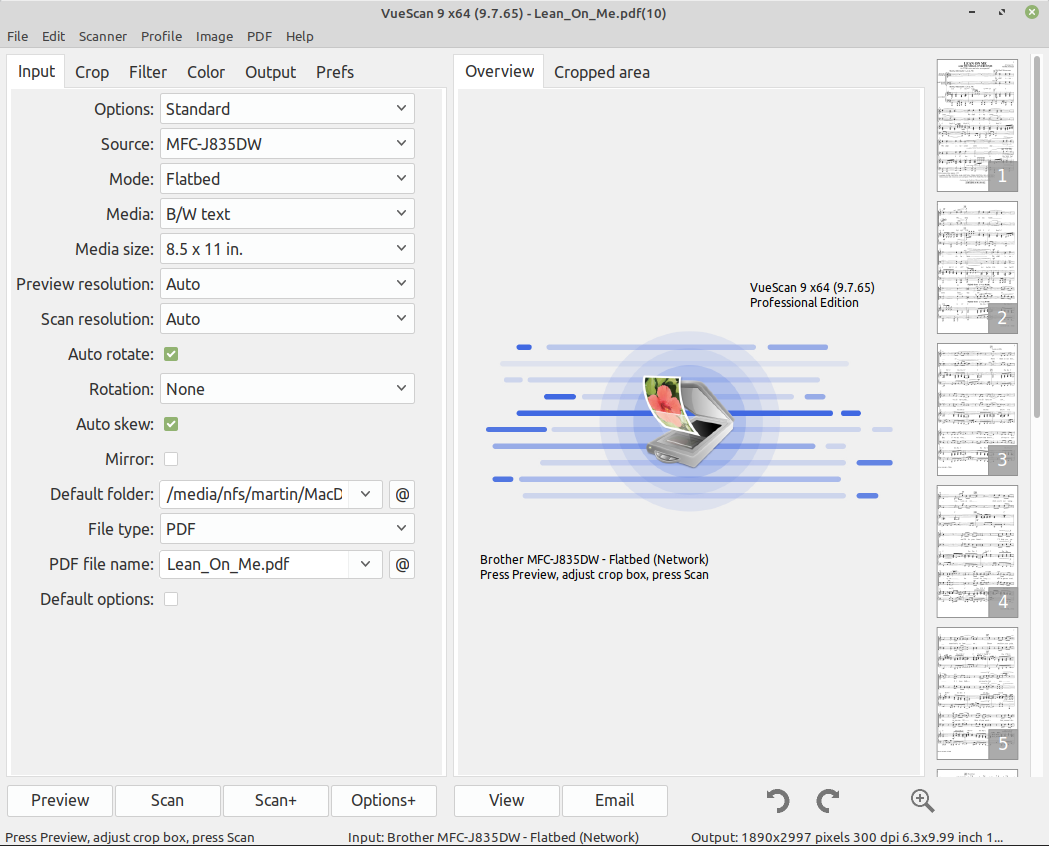
Task: Select page thumbnail 2
Action: coord(977,268)
